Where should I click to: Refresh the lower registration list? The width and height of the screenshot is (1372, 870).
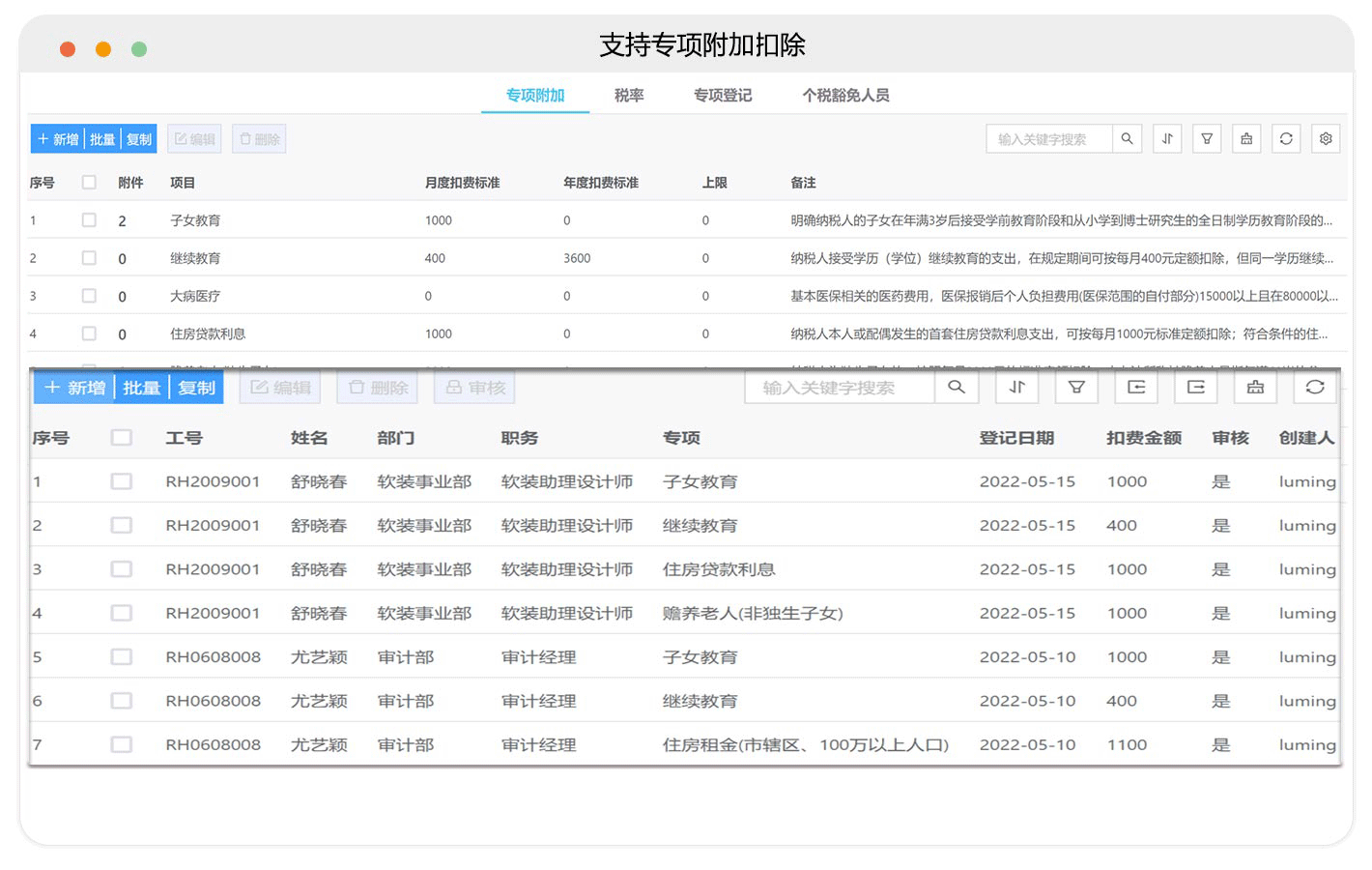pyautogui.click(x=1315, y=388)
